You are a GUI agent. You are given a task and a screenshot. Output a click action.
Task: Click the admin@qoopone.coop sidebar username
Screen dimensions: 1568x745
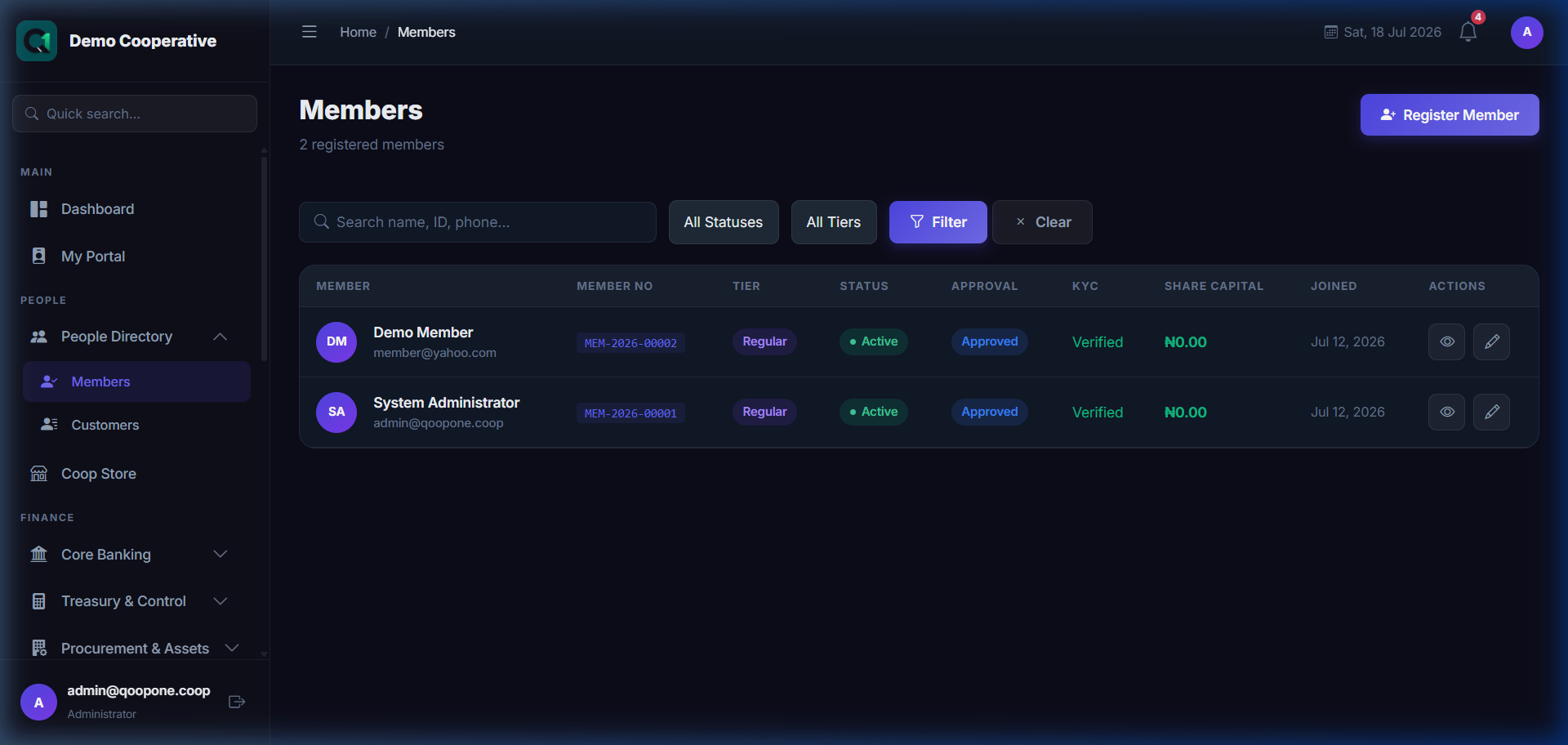pos(139,691)
